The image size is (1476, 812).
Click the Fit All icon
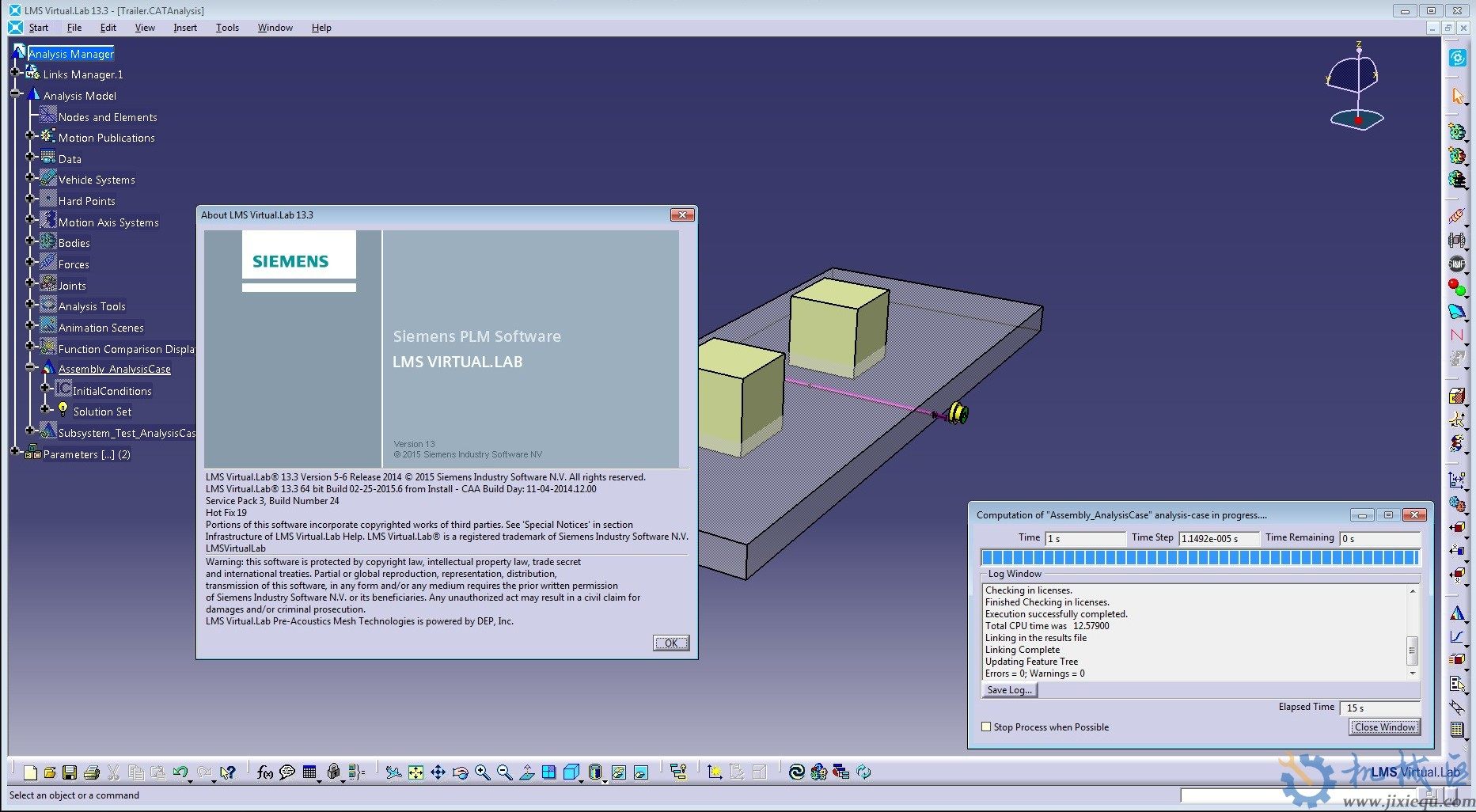[x=416, y=771]
